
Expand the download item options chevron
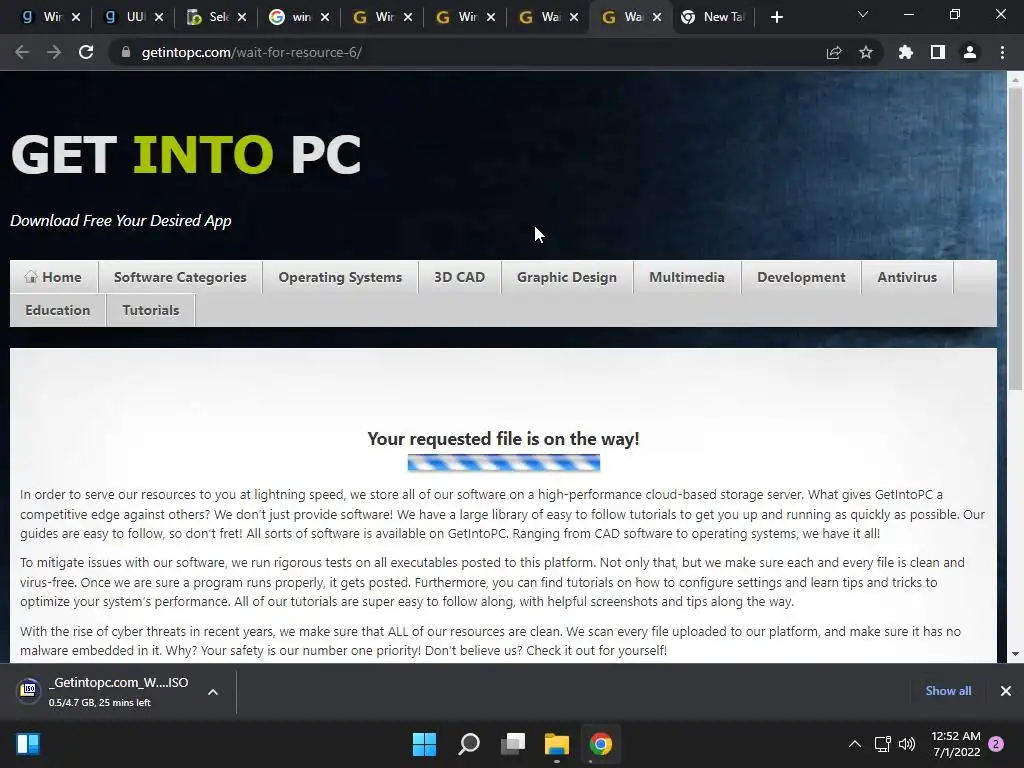coord(213,692)
